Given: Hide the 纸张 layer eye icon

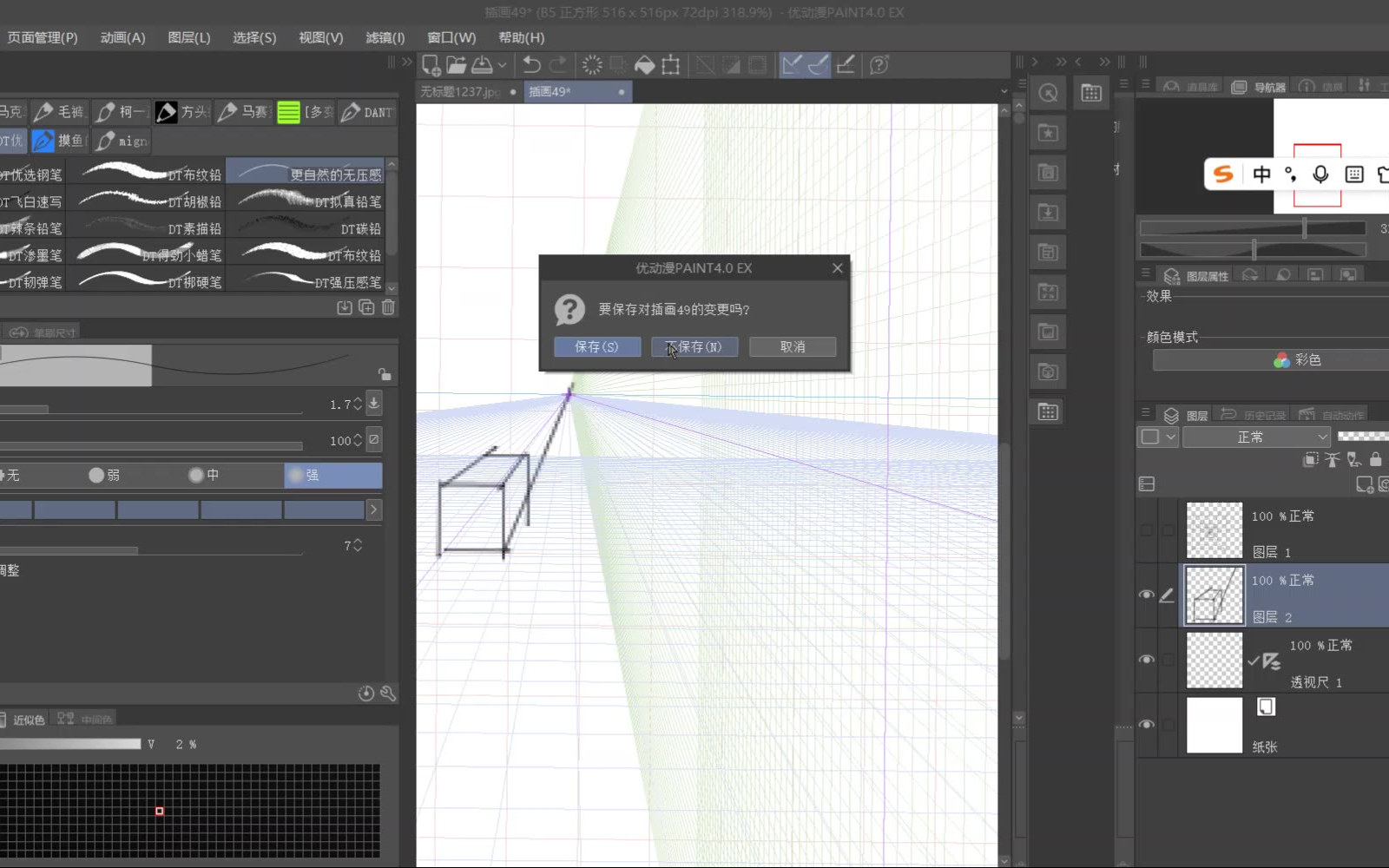Looking at the screenshot, I should 1147,725.
